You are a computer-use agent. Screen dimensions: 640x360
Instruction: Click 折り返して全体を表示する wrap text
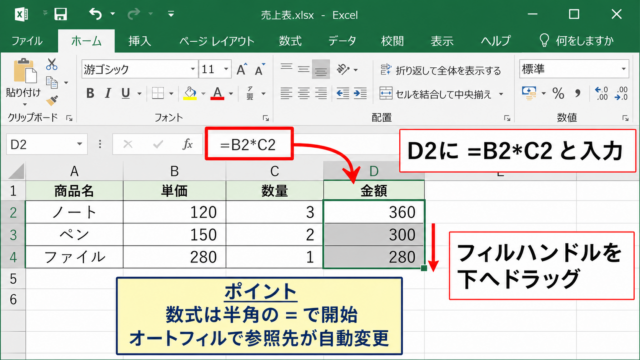pyautogui.click(x=440, y=70)
